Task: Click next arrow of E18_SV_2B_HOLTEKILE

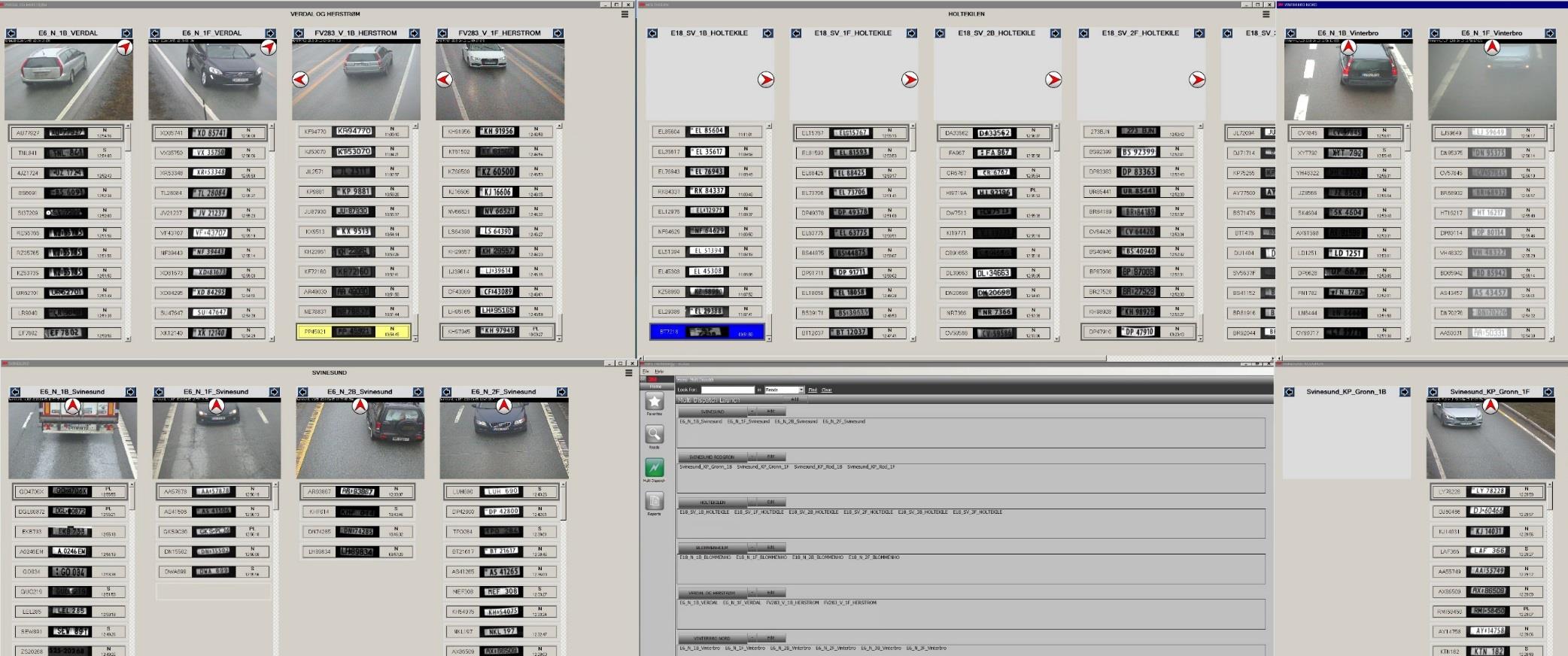Action: (1056, 33)
